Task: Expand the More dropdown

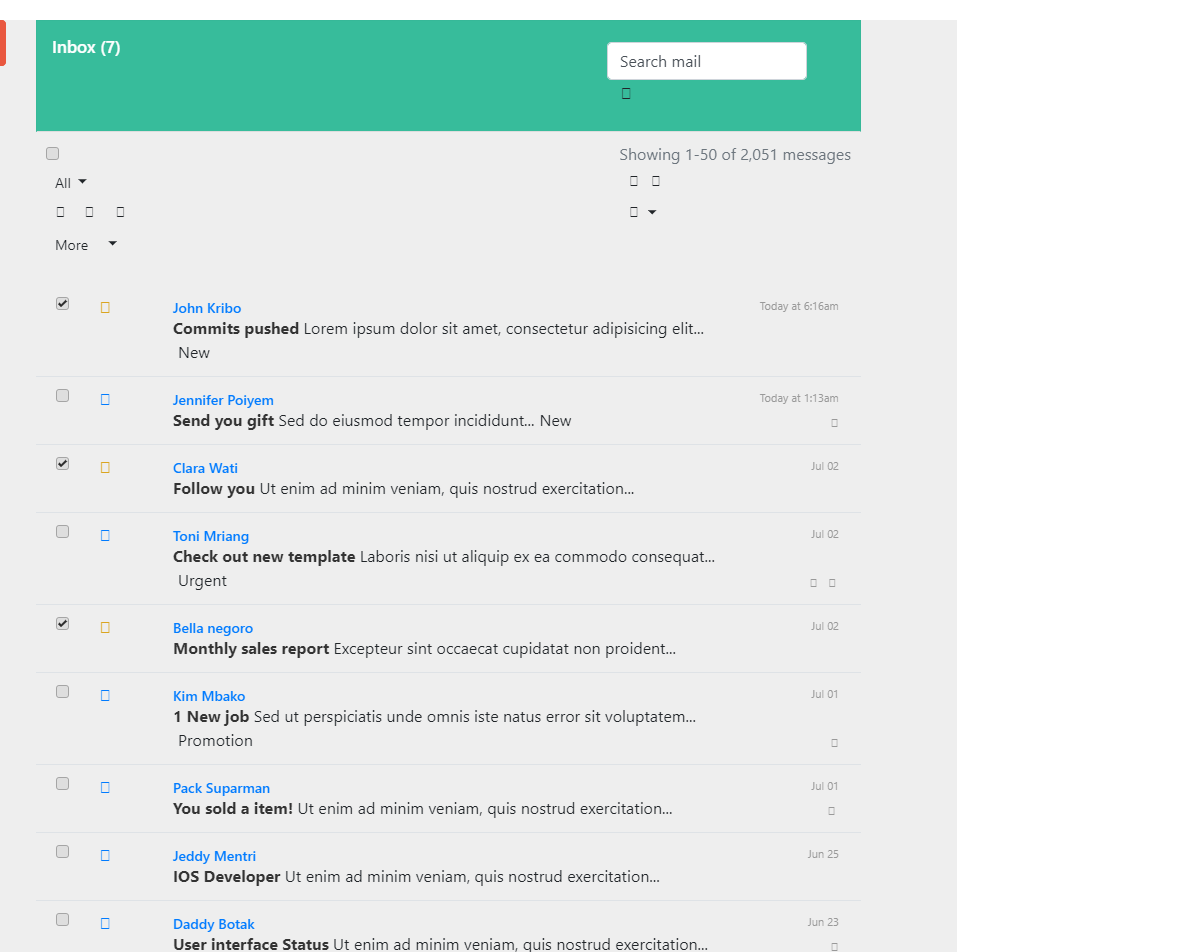Action: 85,245
